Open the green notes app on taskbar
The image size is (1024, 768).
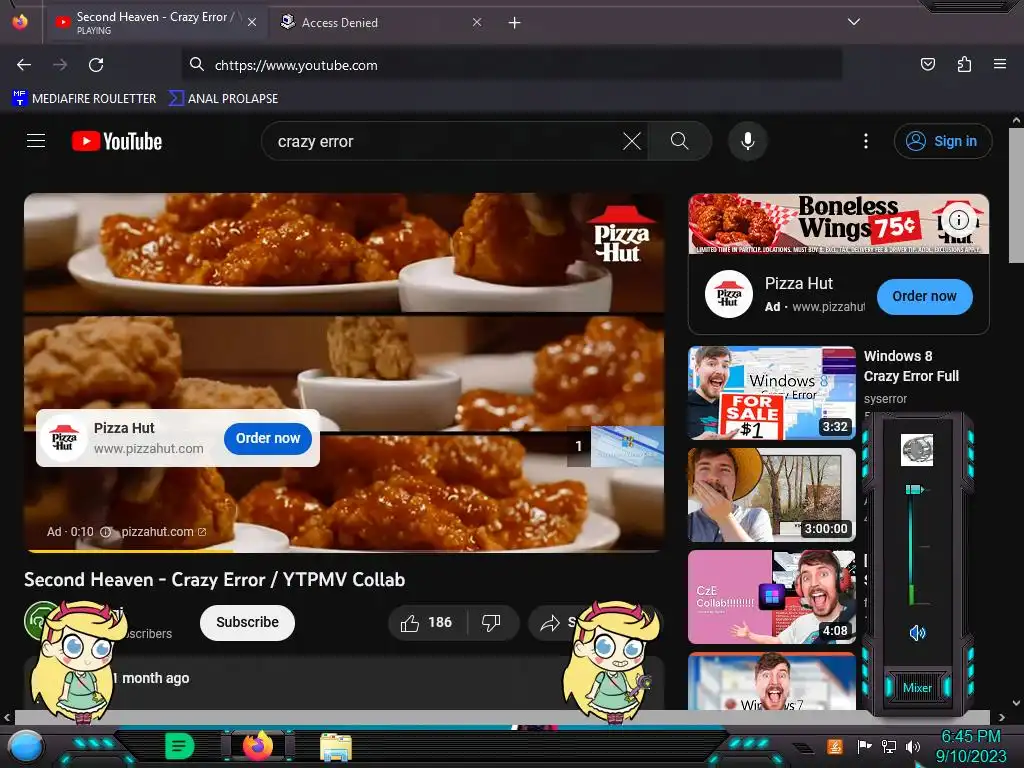tap(179, 746)
